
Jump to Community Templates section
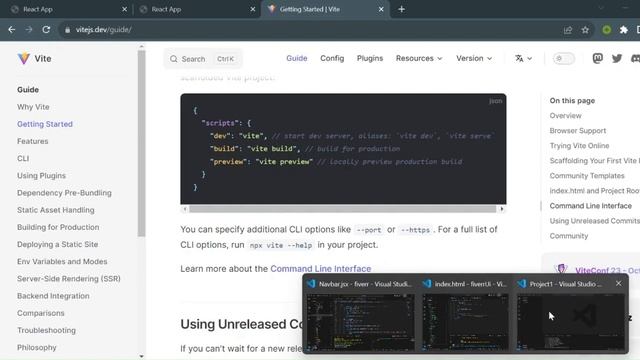pos(587,176)
